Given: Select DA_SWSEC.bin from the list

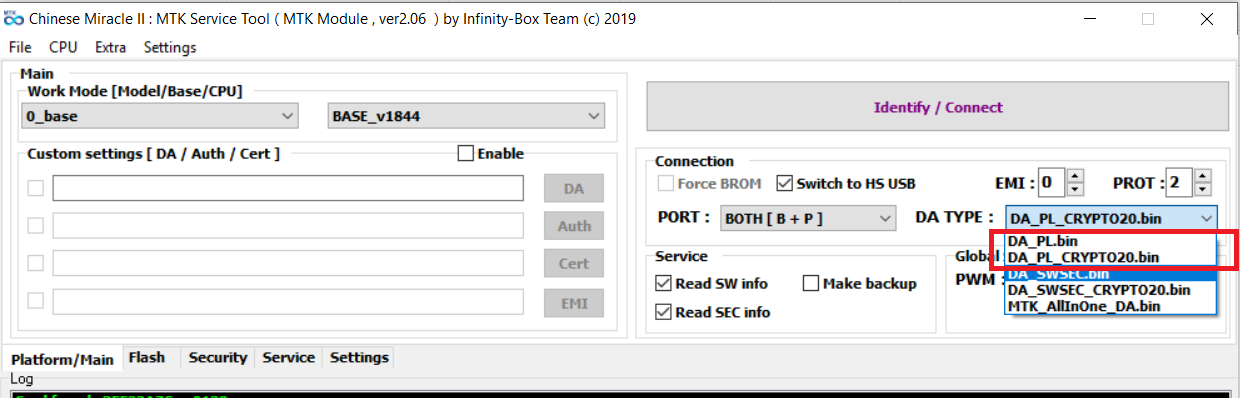Looking at the screenshot, I should pos(1111,273).
